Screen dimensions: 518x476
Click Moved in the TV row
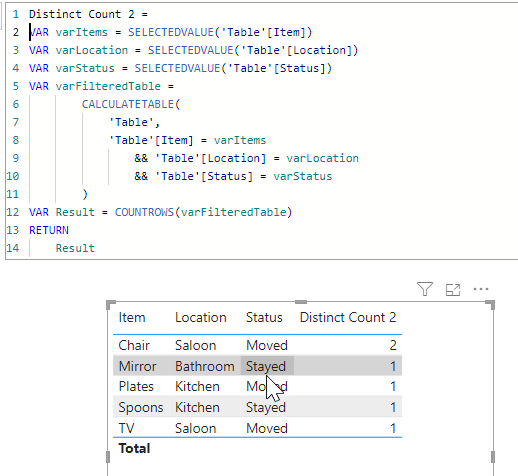pyautogui.click(x=267, y=428)
